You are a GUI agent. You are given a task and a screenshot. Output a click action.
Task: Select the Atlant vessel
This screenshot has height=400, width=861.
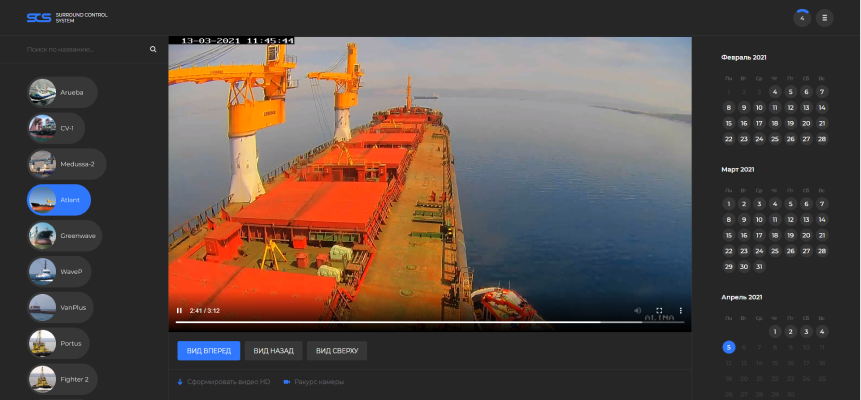pyautogui.click(x=58, y=200)
